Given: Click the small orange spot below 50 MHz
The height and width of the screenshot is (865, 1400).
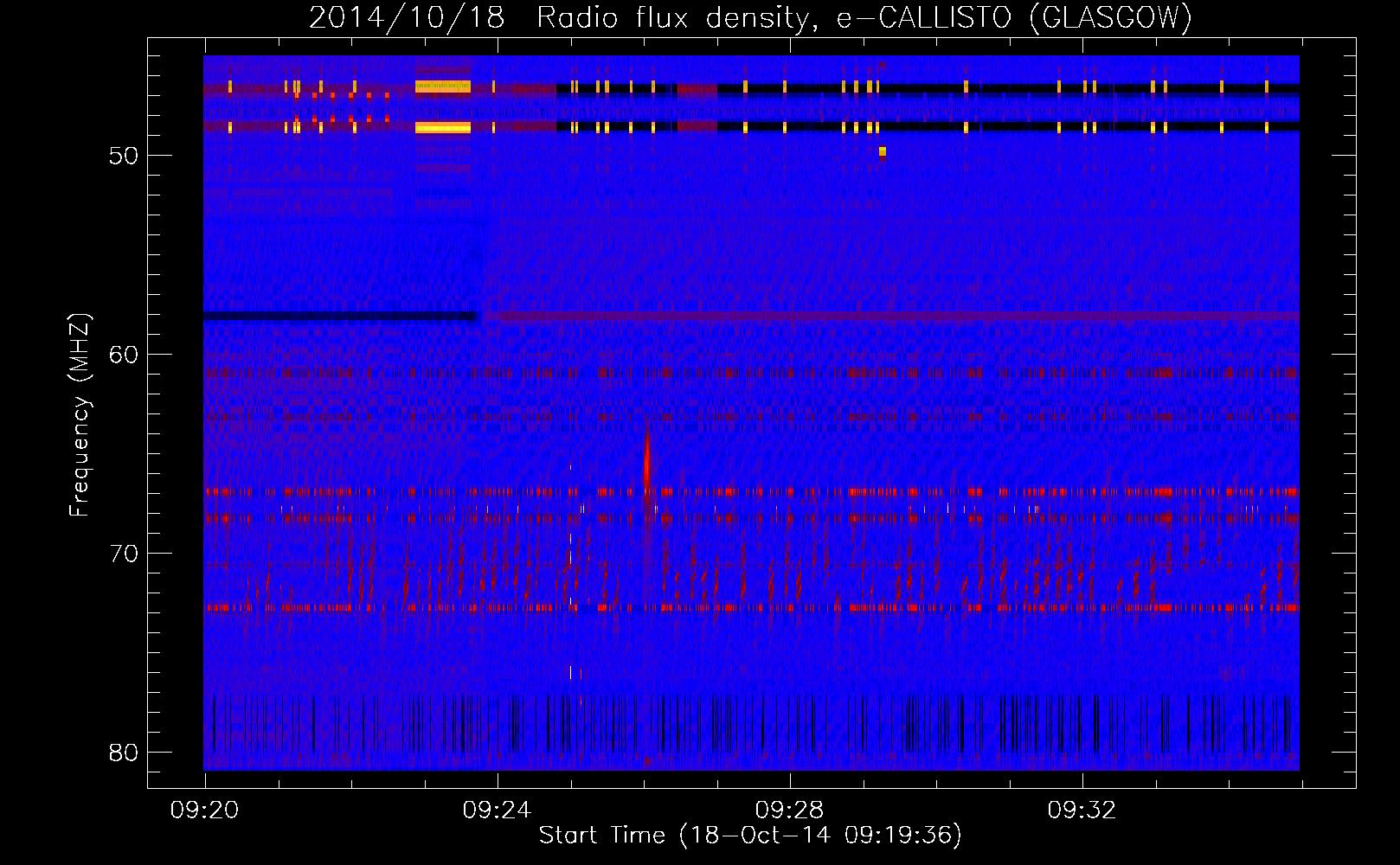Looking at the screenshot, I should coord(883,152).
